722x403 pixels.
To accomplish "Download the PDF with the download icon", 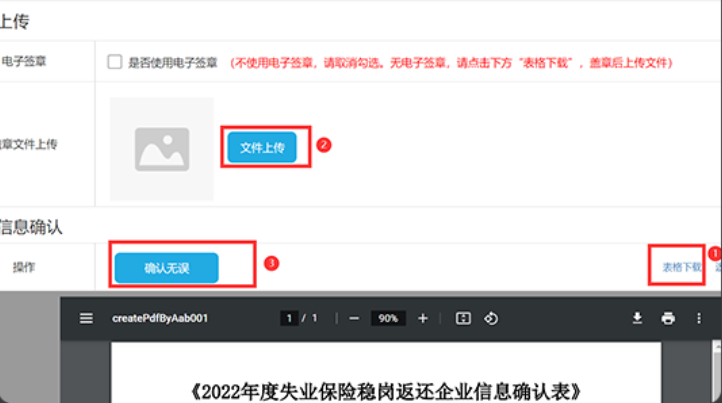I will [x=637, y=318].
